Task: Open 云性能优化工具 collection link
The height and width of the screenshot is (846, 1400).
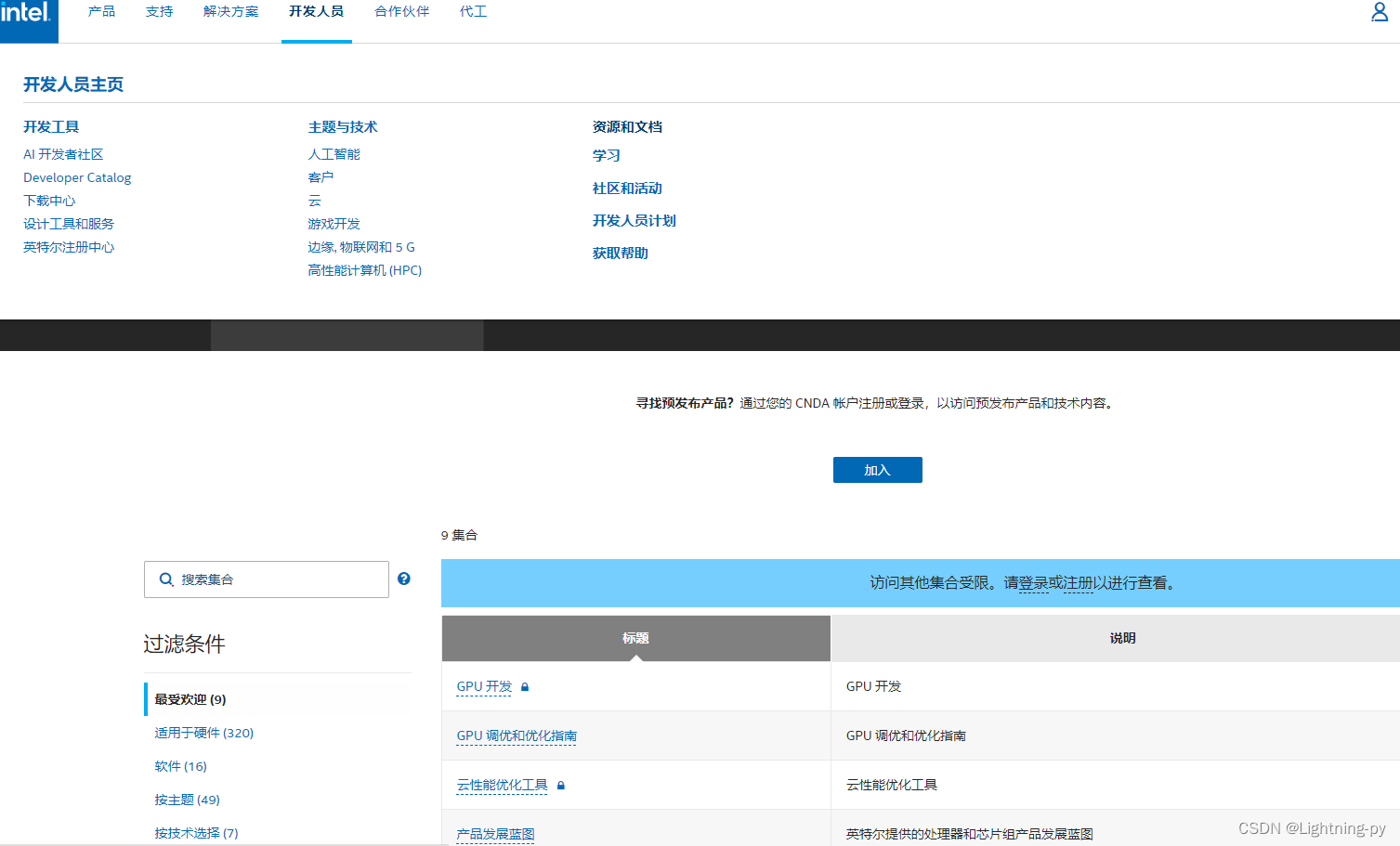Action: [x=503, y=785]
